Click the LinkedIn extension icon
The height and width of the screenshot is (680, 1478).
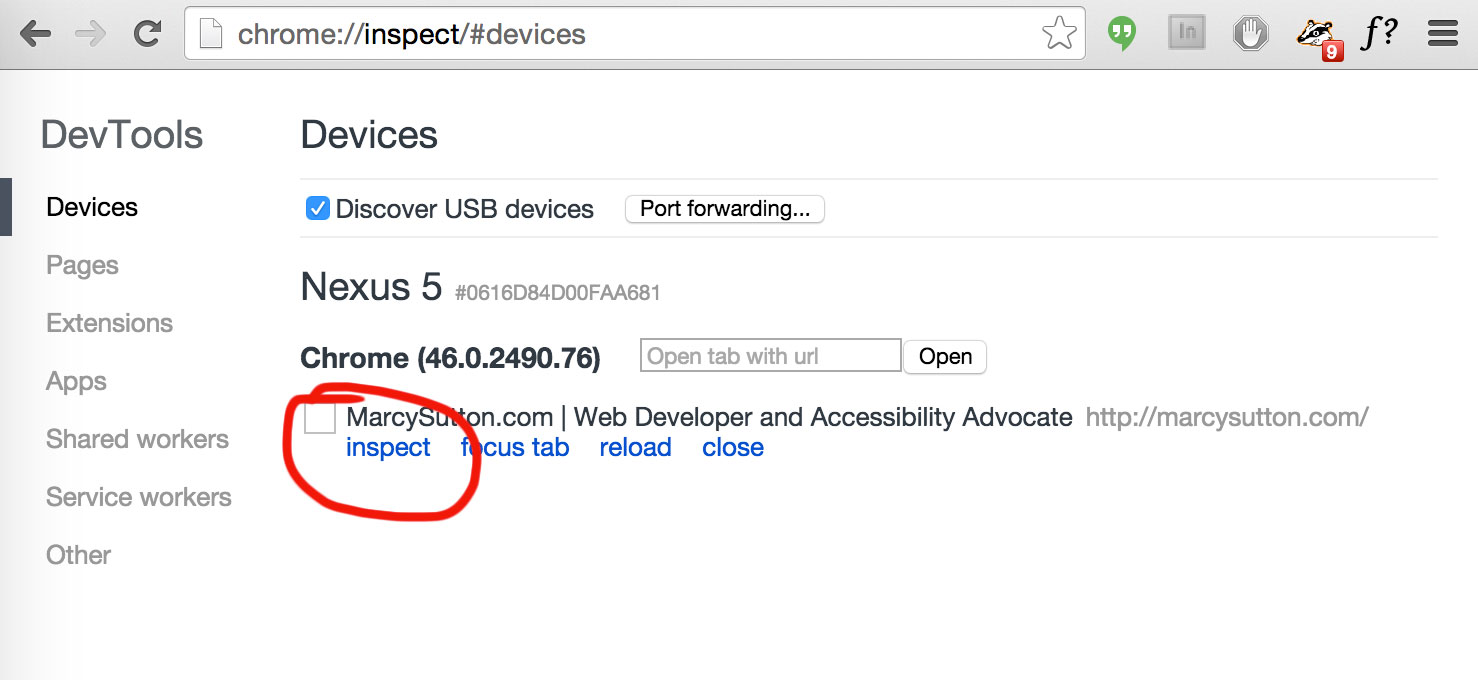coord(1186,32)
